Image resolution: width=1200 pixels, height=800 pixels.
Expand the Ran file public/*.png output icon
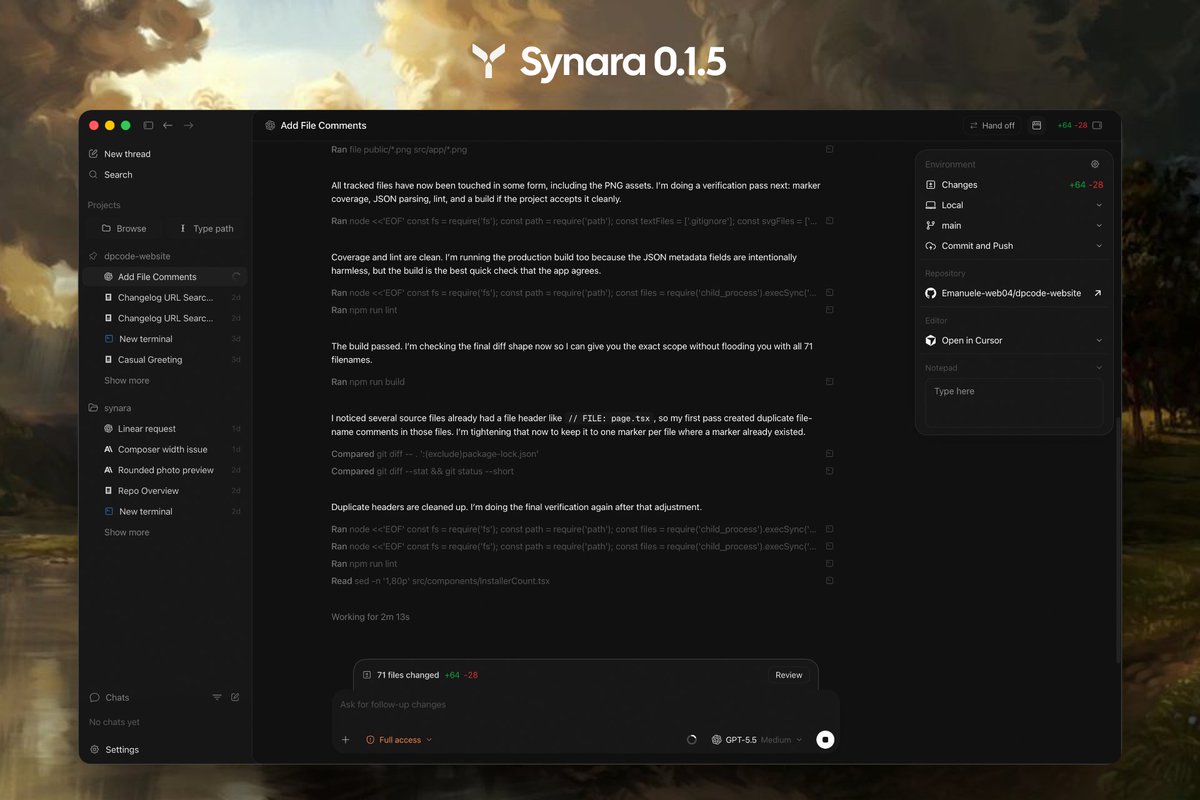click(829, 149)
